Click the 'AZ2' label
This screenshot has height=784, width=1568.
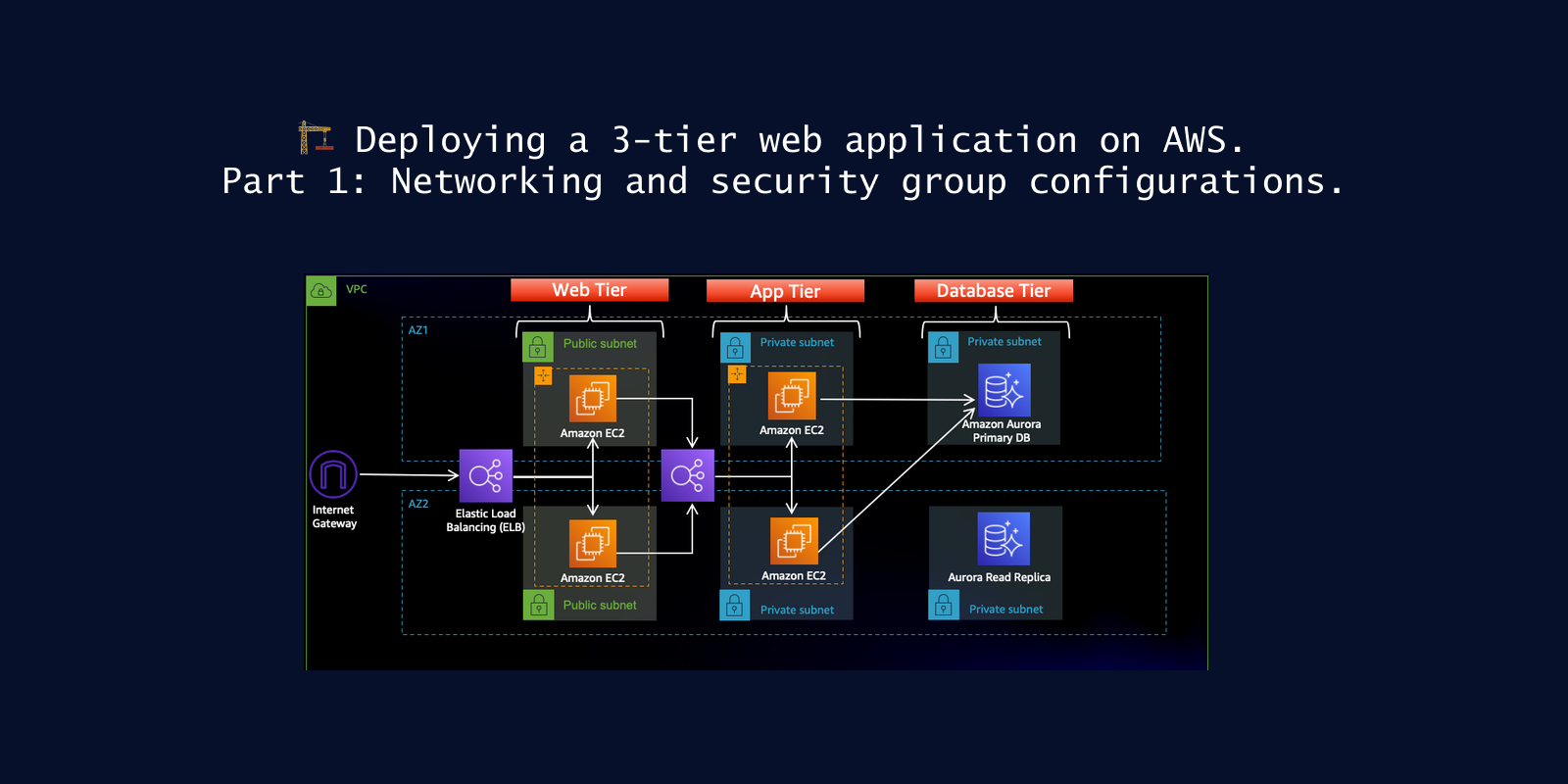418,504
